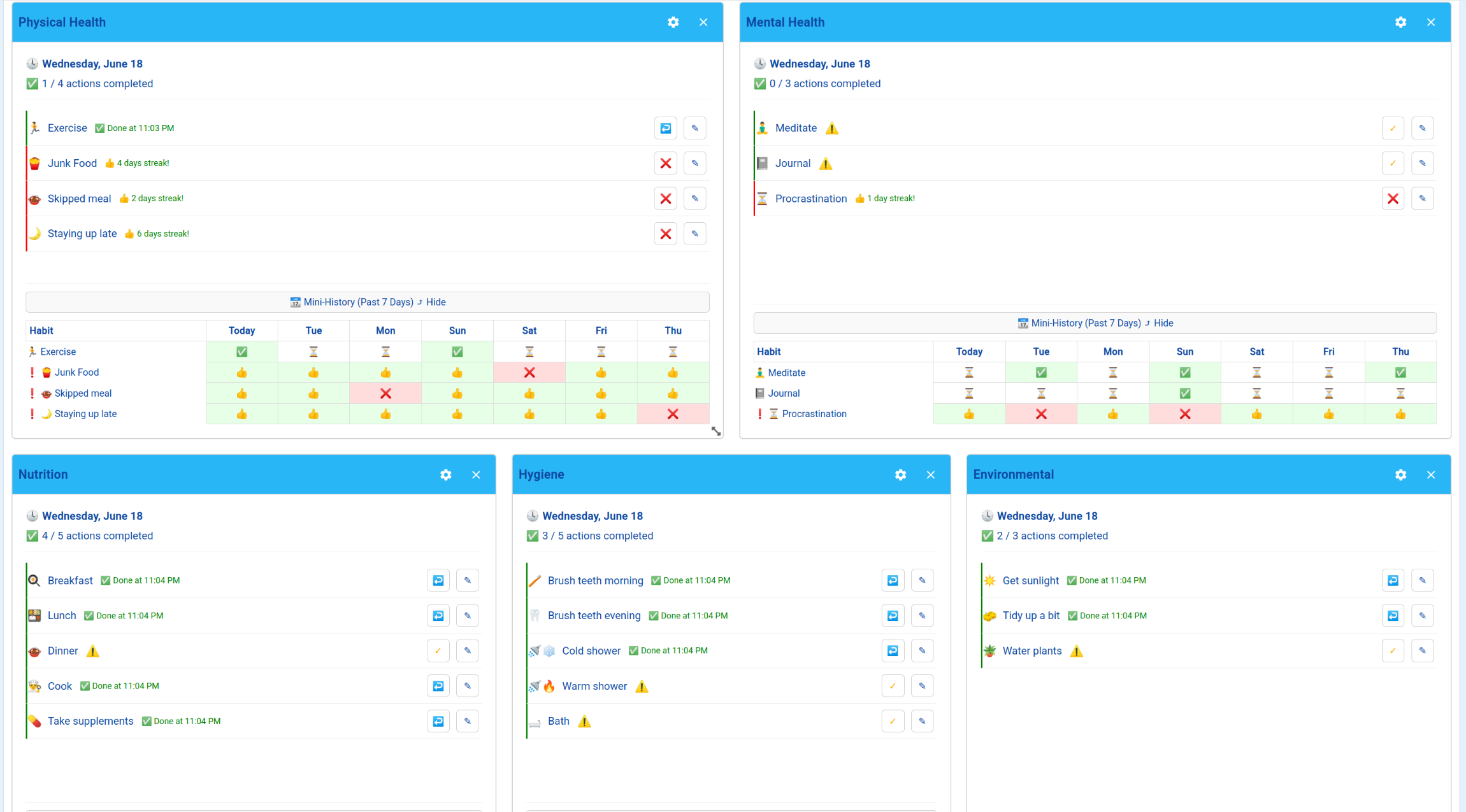Click red X for Junk Food
The image size is (1466, 812).
665,164
